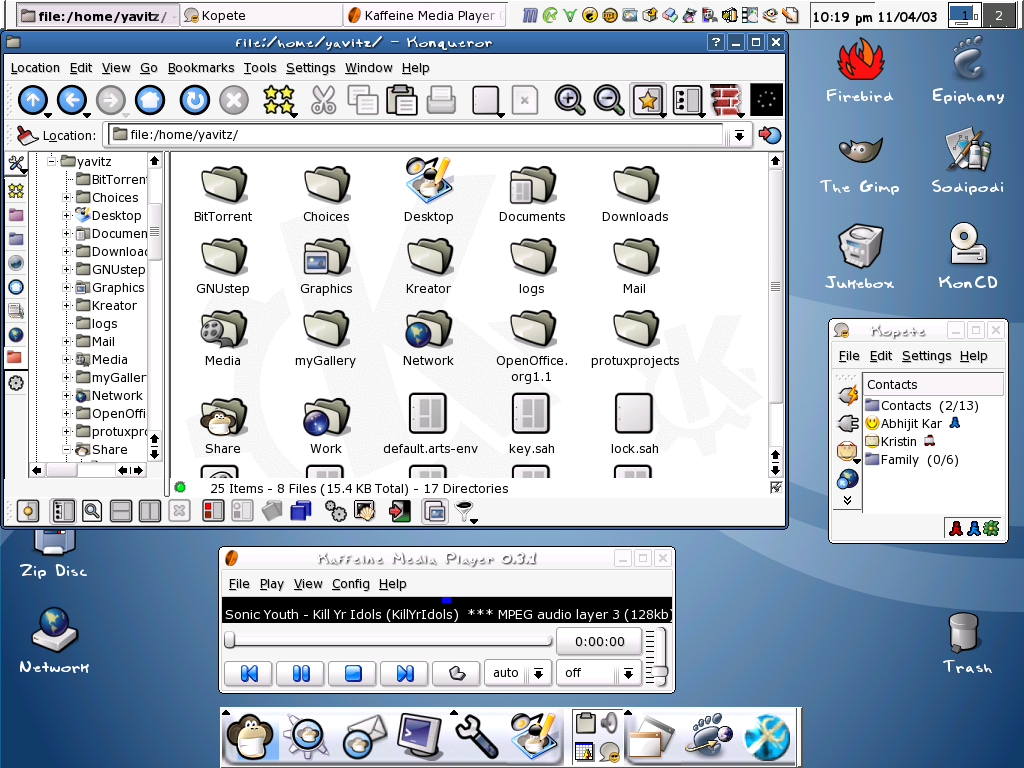Open the location history dropdown arrow
This screenshot has width=1024, height=768.
pyautogui.click(x=739, y=135)
